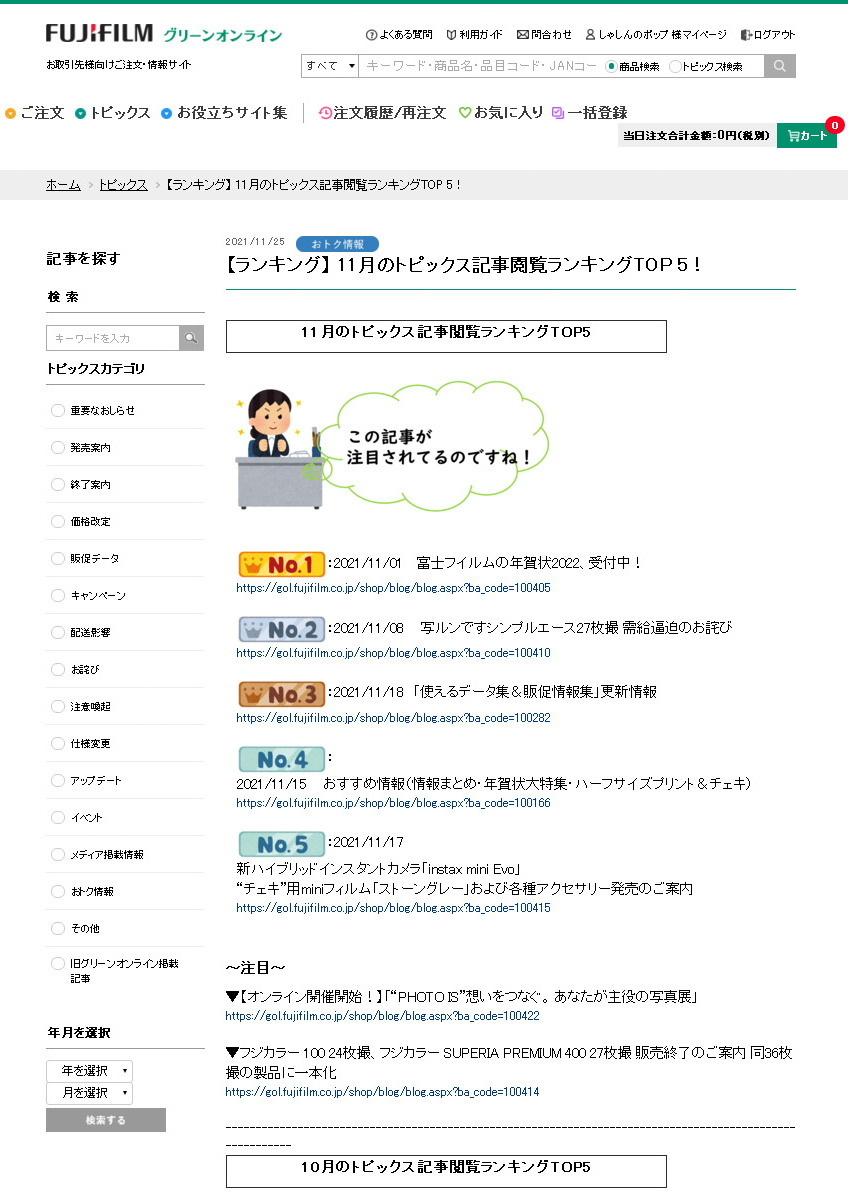Open the ba_code=100422 article link
Viewport: 848px width, 1200px height.
click(x=383, y=1016)
